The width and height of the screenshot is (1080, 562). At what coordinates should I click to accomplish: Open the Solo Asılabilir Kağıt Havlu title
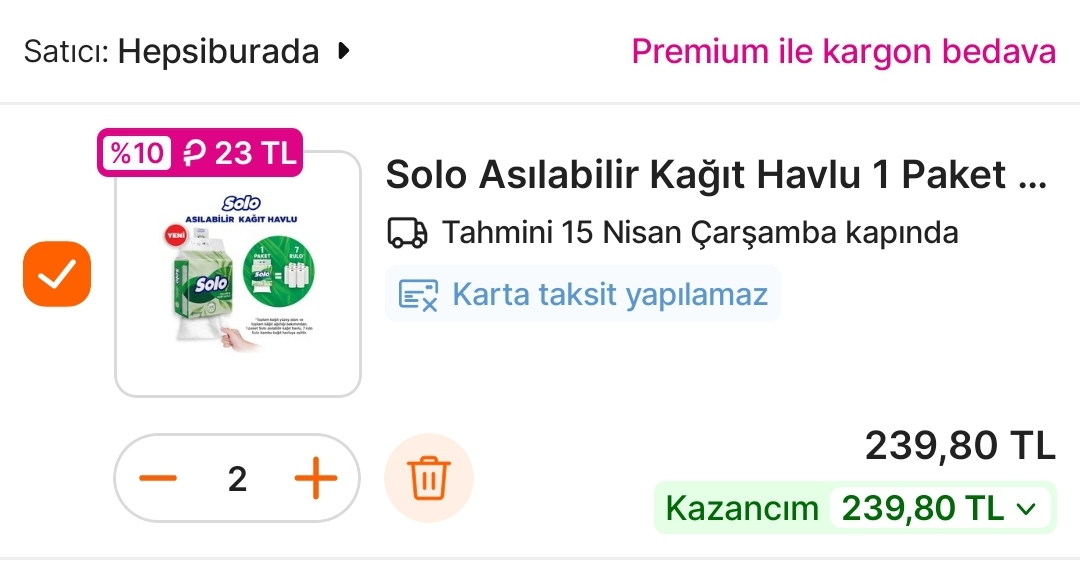pos(716,174)
